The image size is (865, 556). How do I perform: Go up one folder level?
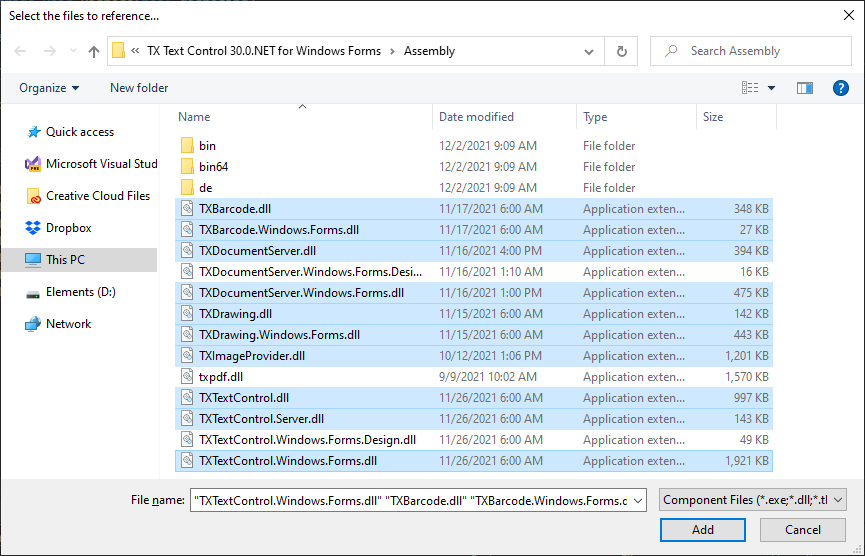pyautogui.click(x=94, y=51)
